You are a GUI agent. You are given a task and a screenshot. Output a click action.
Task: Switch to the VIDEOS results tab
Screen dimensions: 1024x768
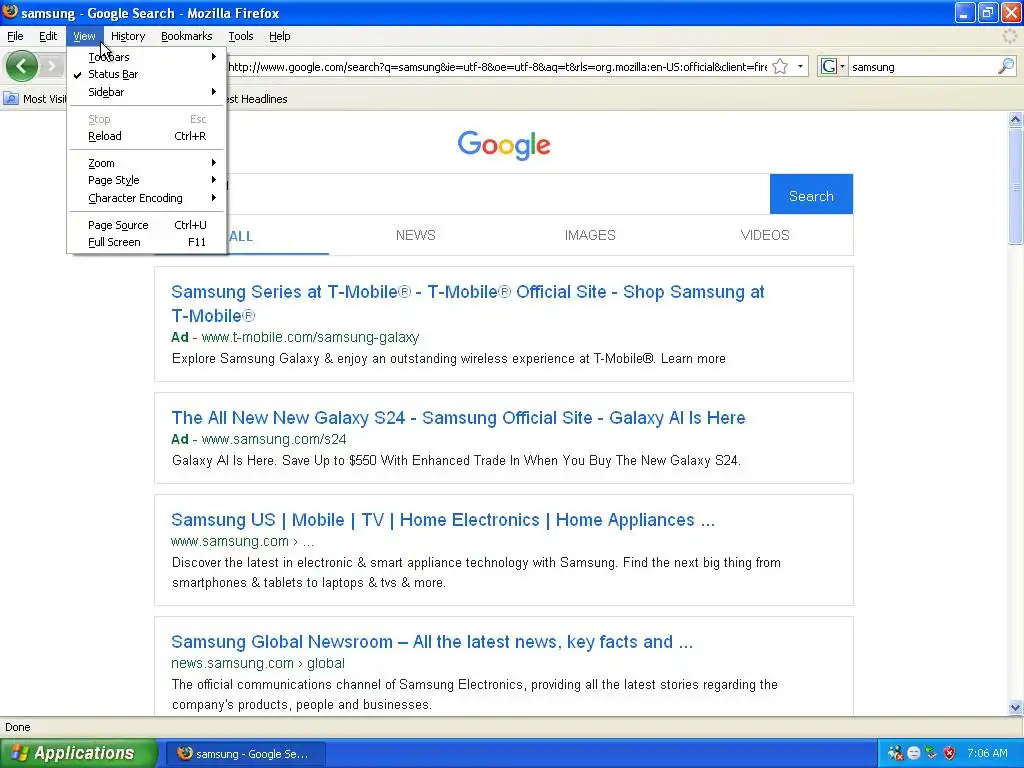(765, 235)
